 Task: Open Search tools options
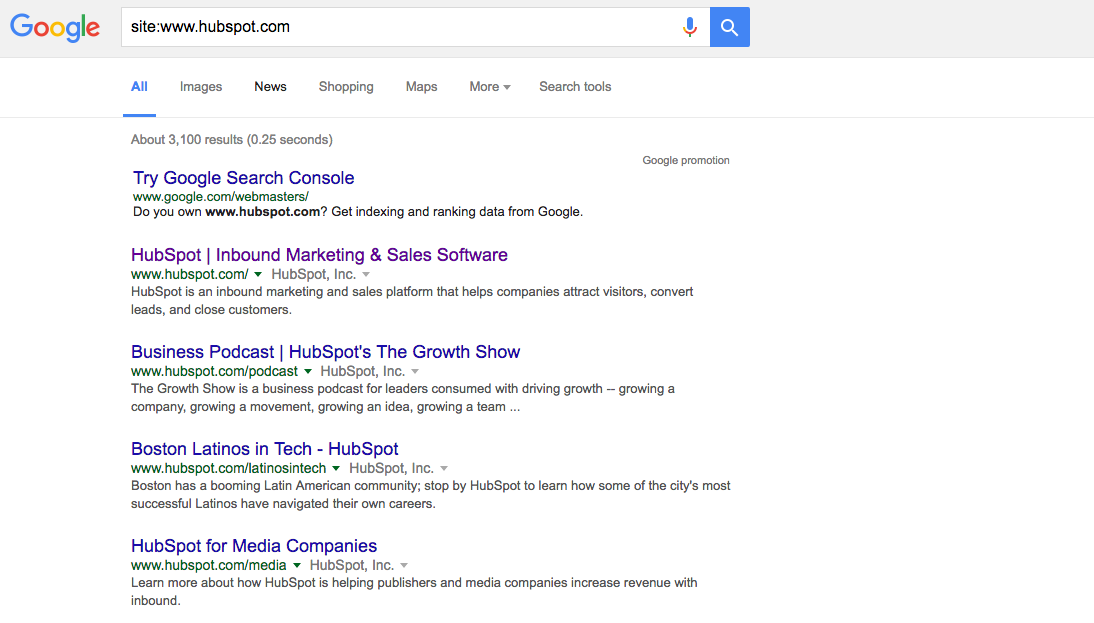(575, 87)
